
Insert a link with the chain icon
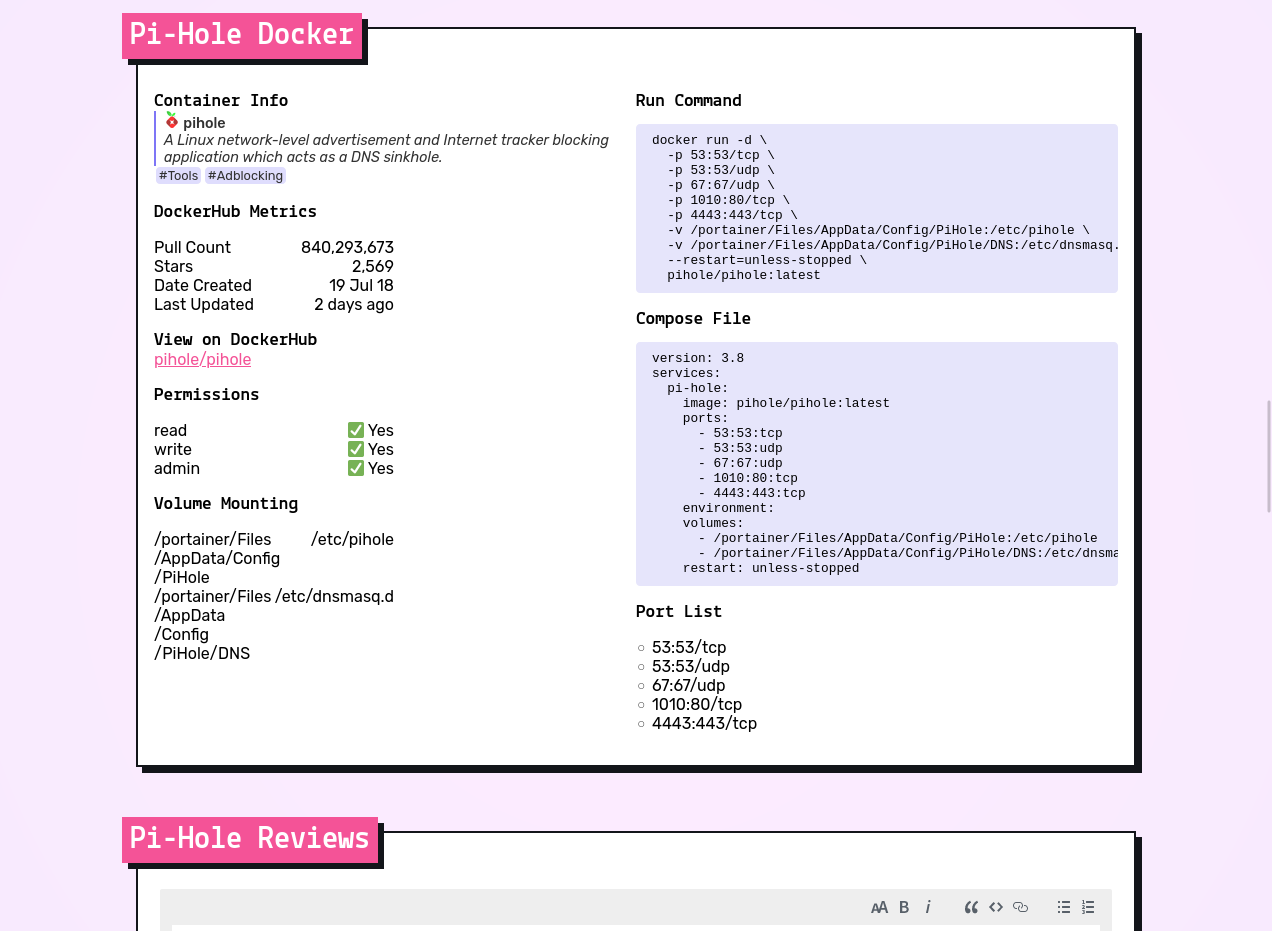coord(1020,907)
